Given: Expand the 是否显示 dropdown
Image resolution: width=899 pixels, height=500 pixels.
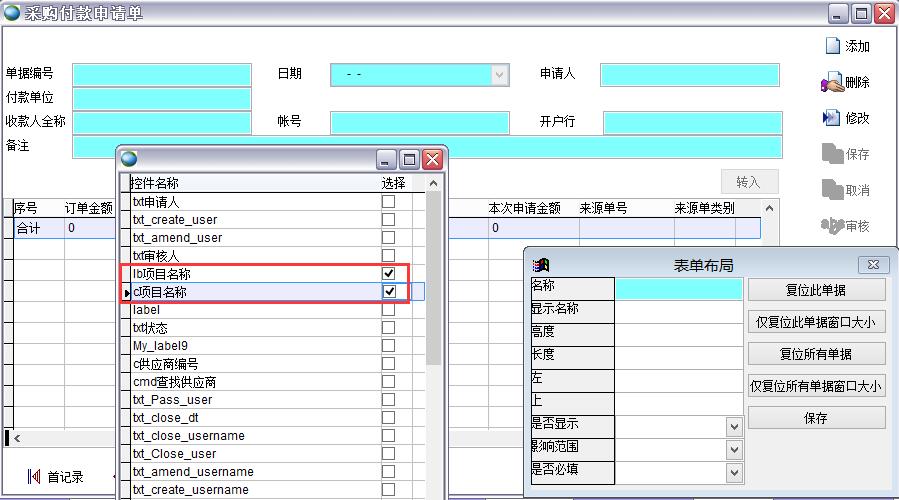Looking at the screenshot, I should (734, 427).
